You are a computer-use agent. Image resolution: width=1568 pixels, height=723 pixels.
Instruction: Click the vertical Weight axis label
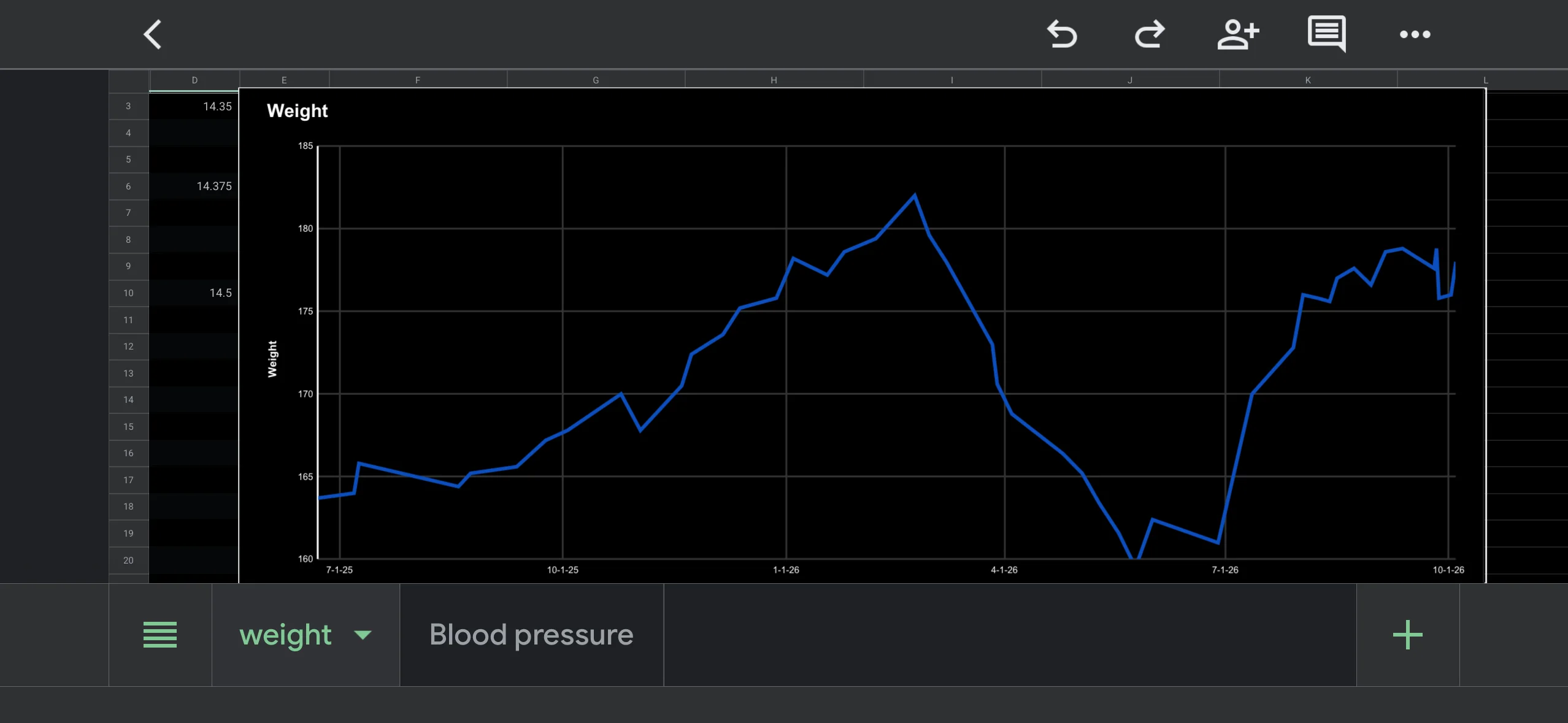272,359
